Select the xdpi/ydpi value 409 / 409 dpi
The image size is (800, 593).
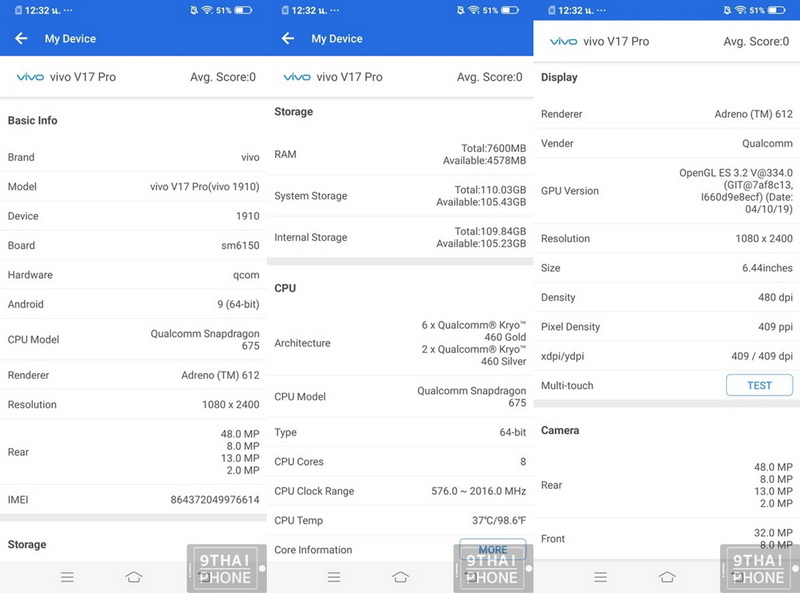click(762, 356)
